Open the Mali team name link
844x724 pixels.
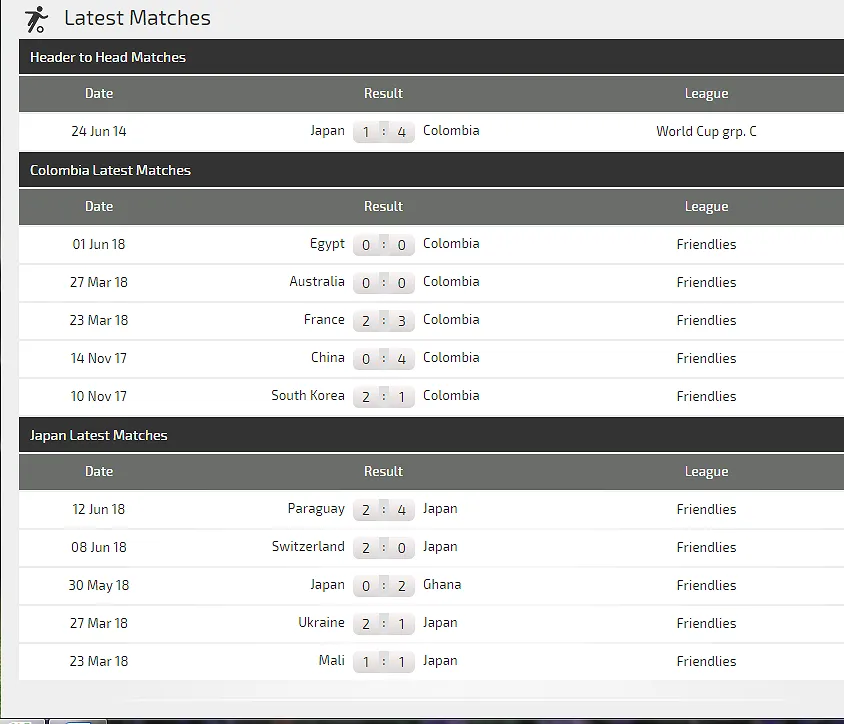(x=331, y=660)
